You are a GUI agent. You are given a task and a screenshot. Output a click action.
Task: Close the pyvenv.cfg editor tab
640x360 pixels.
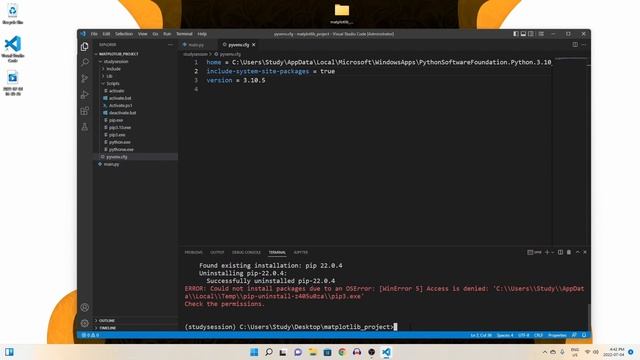(253, 44)
